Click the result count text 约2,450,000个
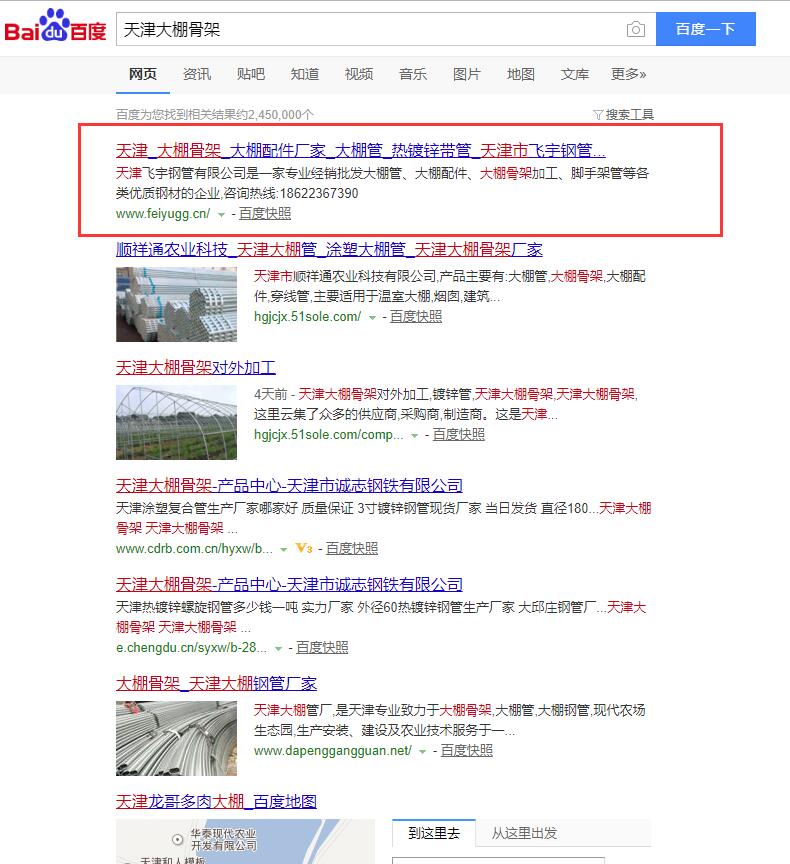790x864 pixels. (274, 115)
